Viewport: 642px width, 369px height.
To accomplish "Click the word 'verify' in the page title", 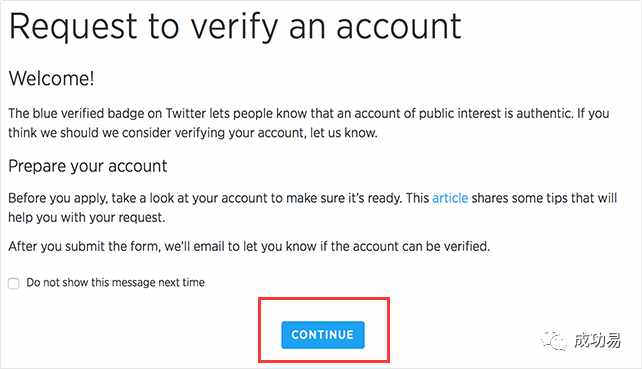I will [x=235, y=28].
